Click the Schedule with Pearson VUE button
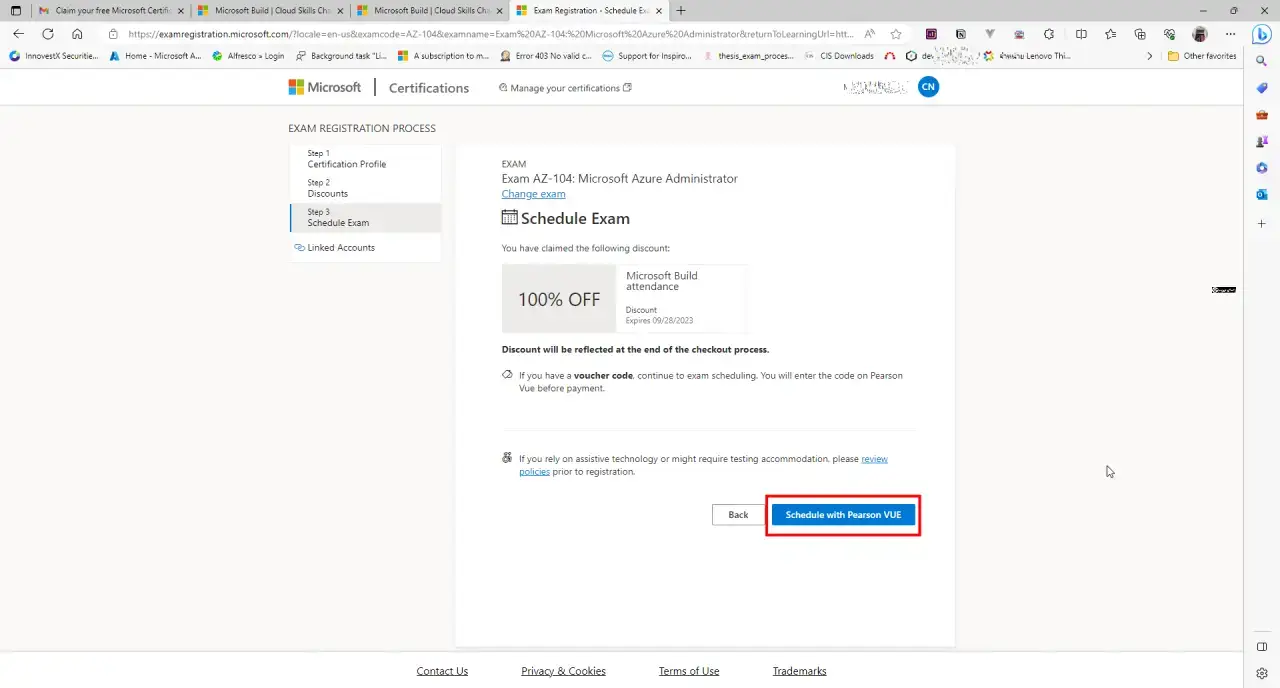 843,515
